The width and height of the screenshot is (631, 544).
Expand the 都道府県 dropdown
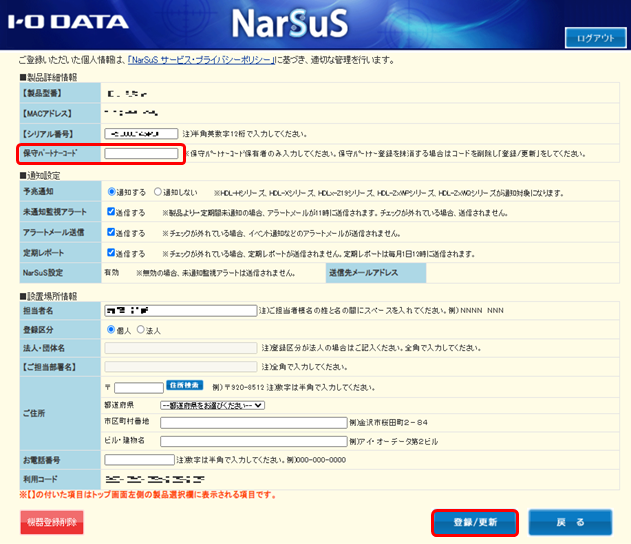pos(212,405)
